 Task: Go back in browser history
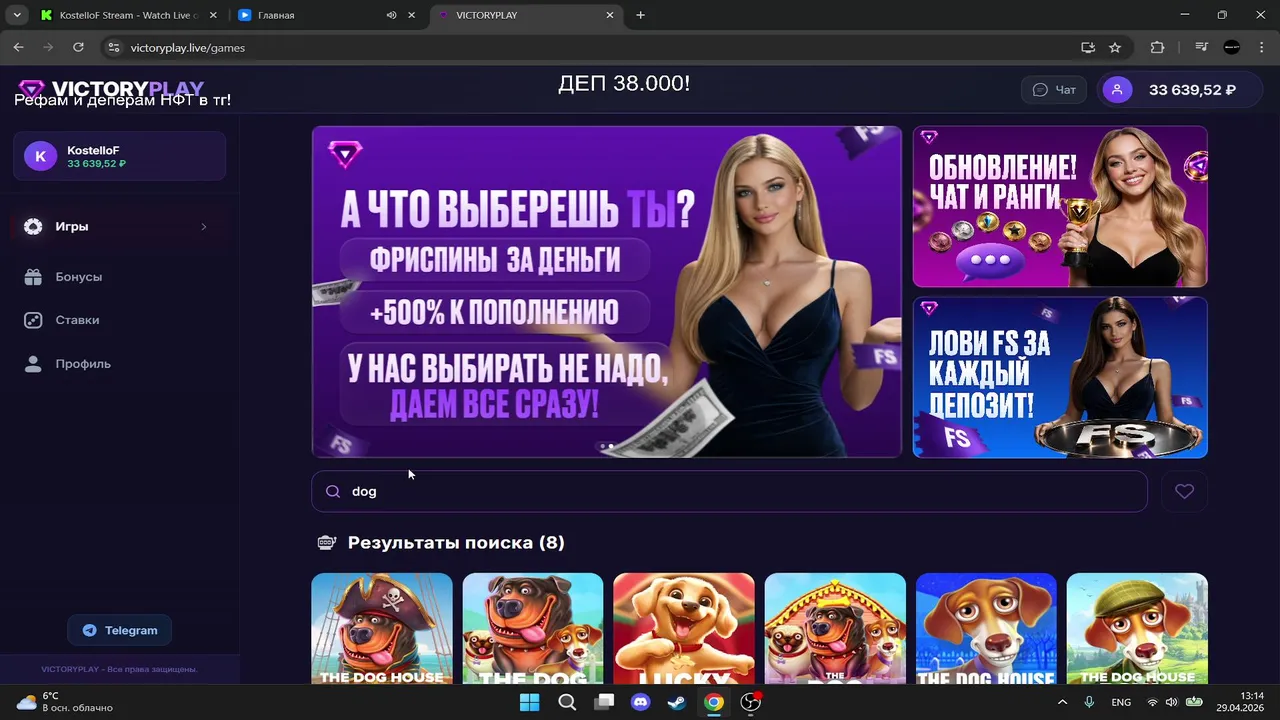tap(18, 47)
